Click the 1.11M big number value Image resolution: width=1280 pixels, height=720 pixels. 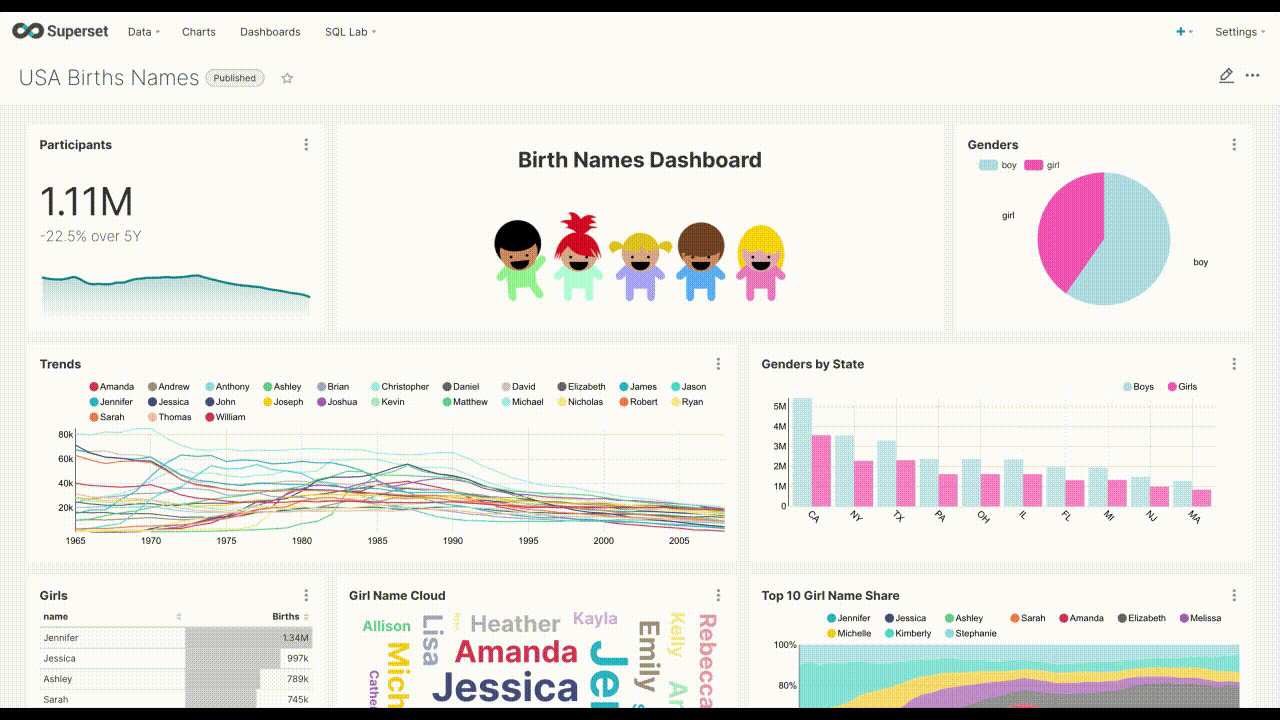(86, 202)
